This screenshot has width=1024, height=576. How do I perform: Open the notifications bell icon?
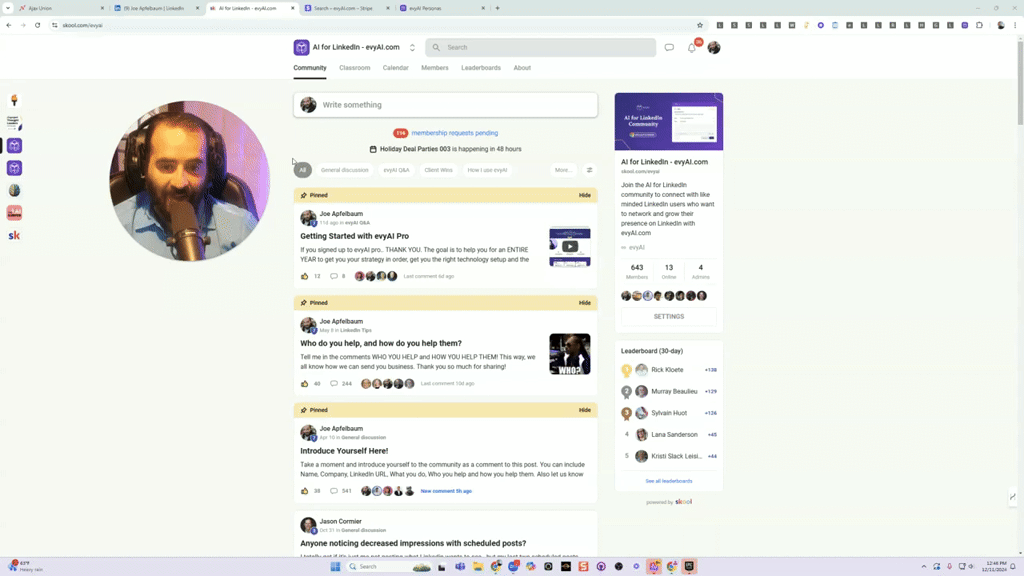pyautogui.click(x=691, y=47)
